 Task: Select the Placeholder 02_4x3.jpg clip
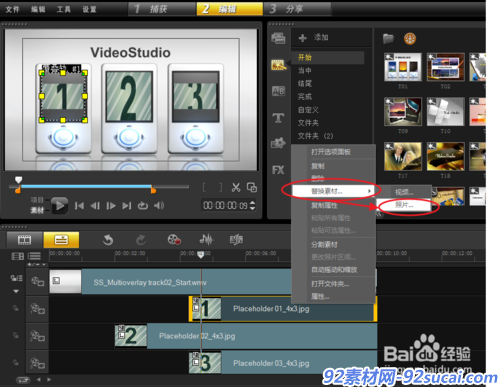[246, 336]
